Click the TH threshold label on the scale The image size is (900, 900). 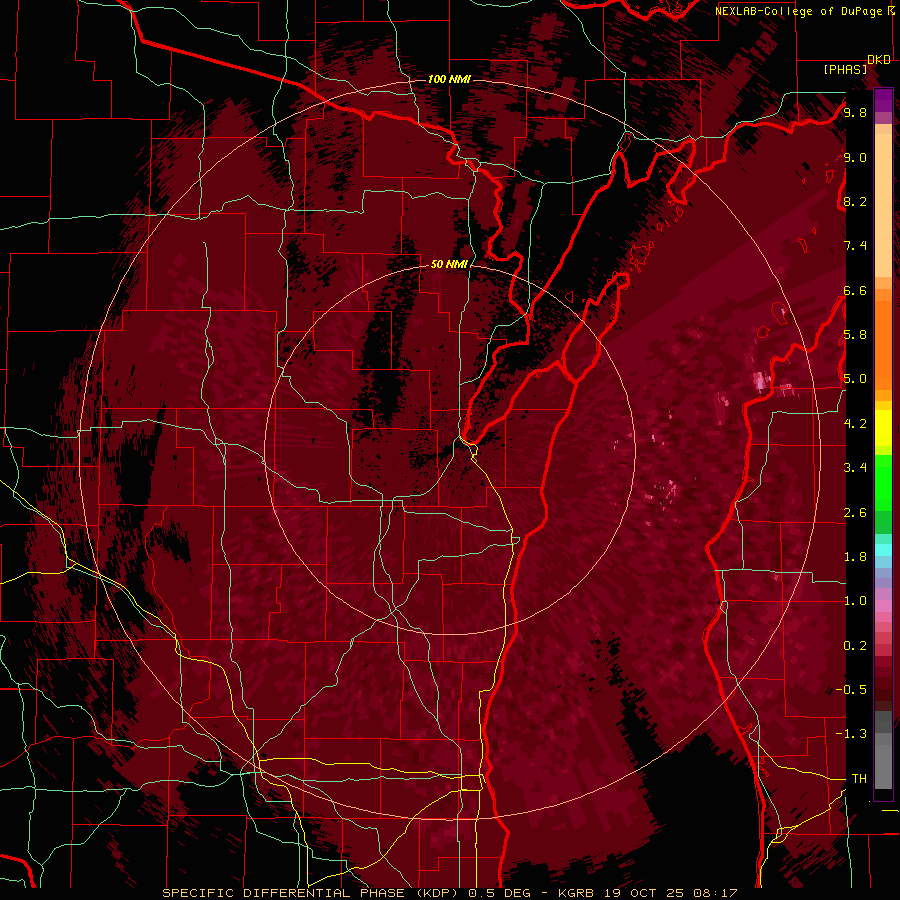click(x=859, y=779)
